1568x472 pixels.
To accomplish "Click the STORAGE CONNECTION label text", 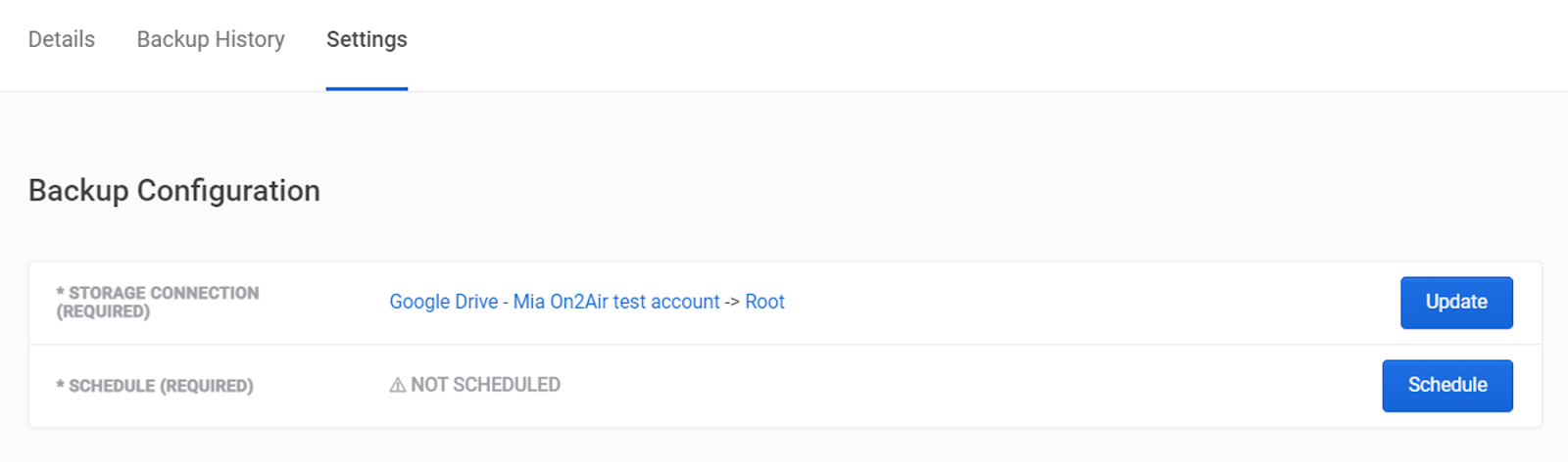I will [x=164, y=293].
